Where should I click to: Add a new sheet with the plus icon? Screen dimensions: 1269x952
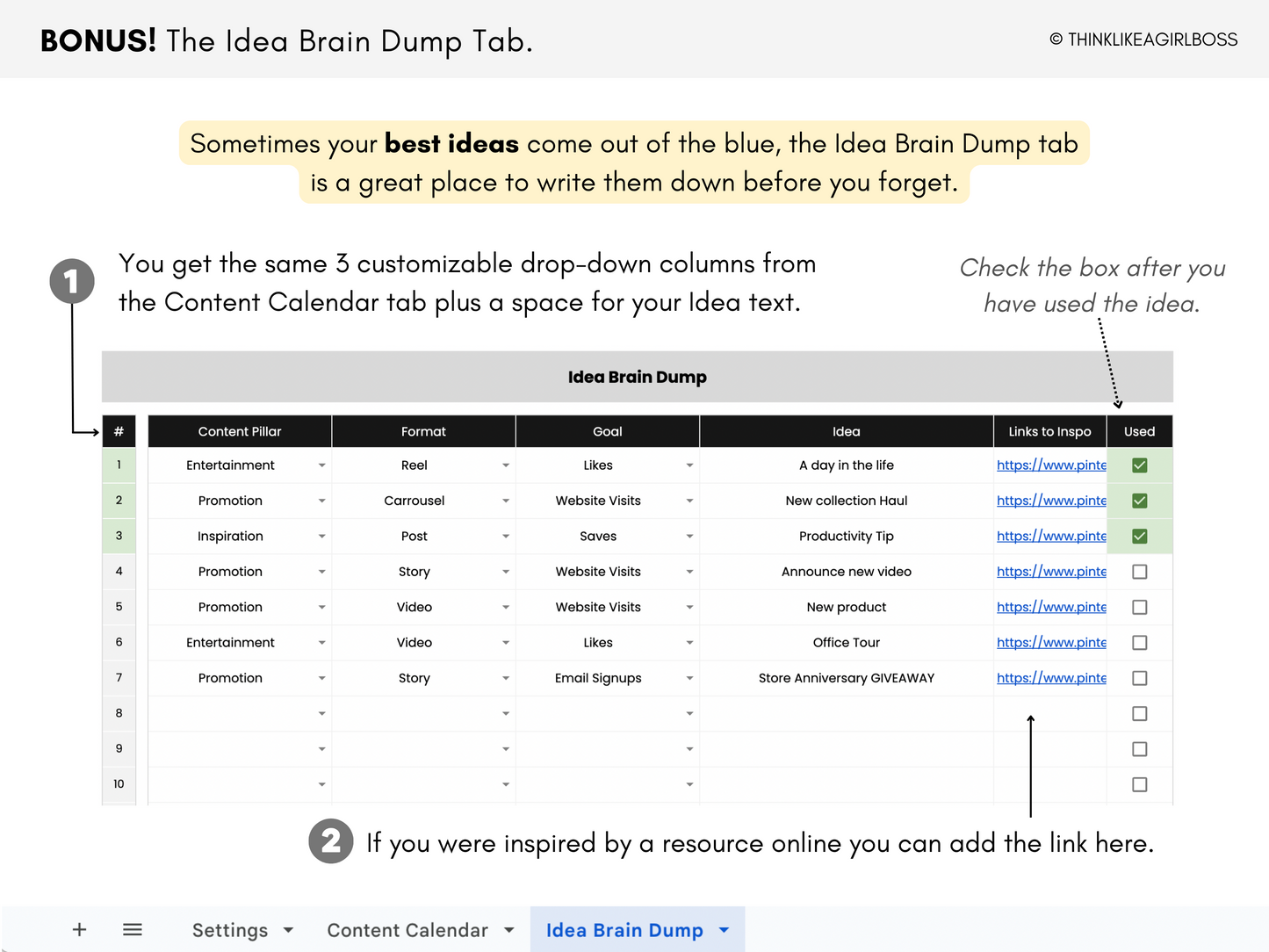point(79,929)
